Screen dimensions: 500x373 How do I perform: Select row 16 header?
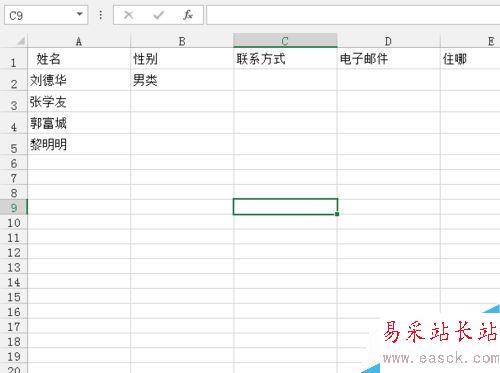click(14, 311)
